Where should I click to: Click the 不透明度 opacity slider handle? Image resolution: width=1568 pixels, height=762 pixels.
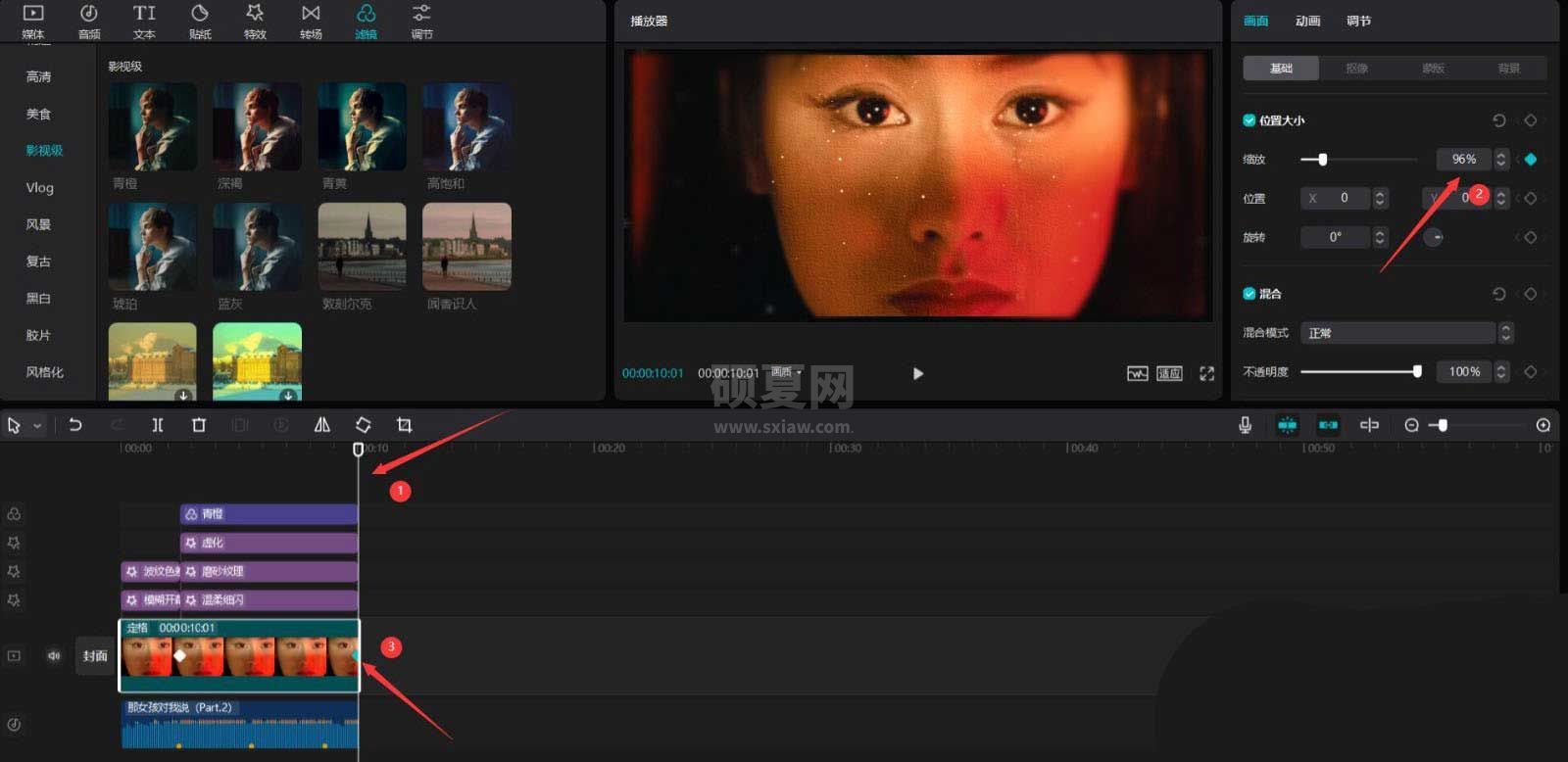click(1417, 371)
